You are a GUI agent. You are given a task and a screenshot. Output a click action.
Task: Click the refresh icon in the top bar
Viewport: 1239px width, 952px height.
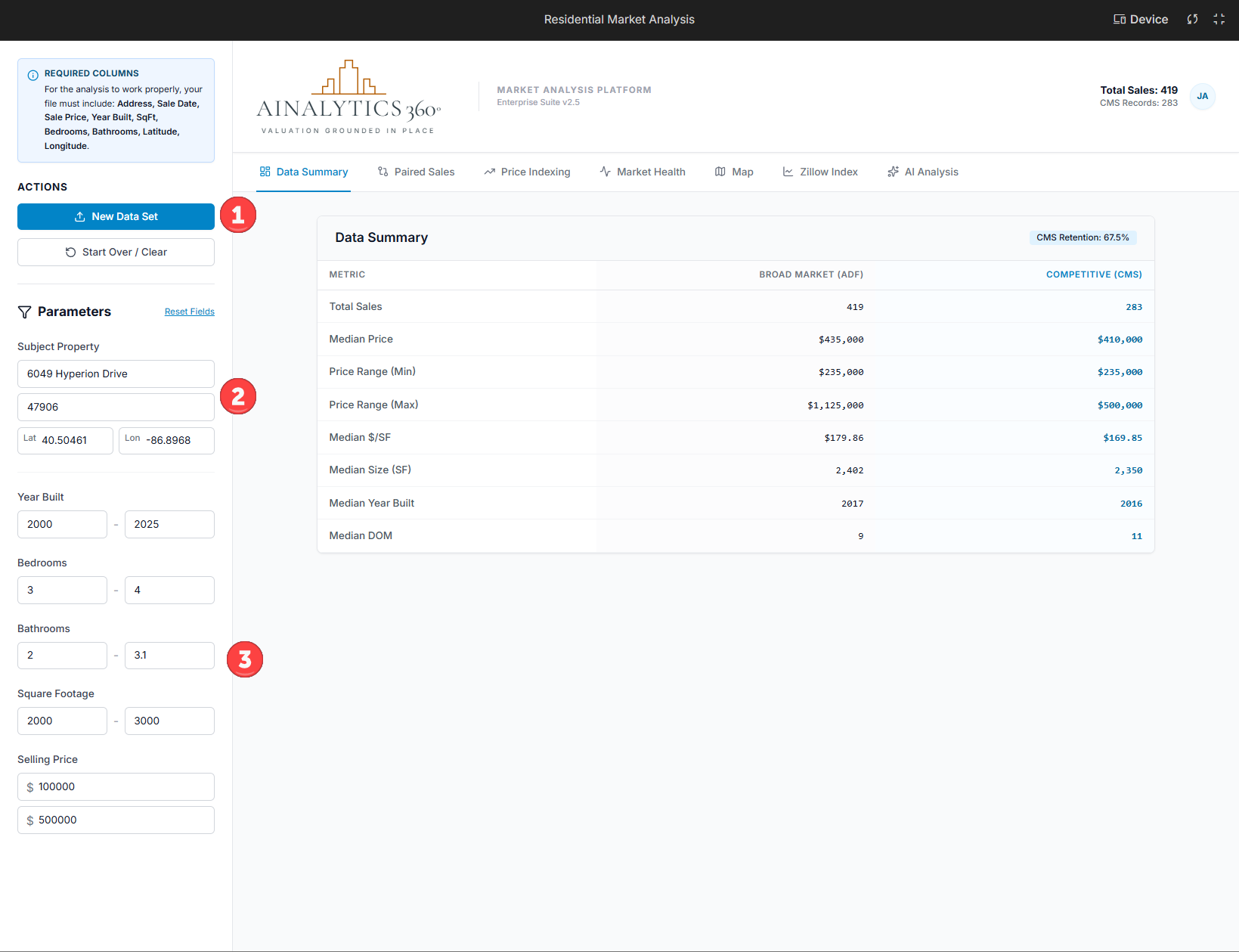click(1192, 19)
